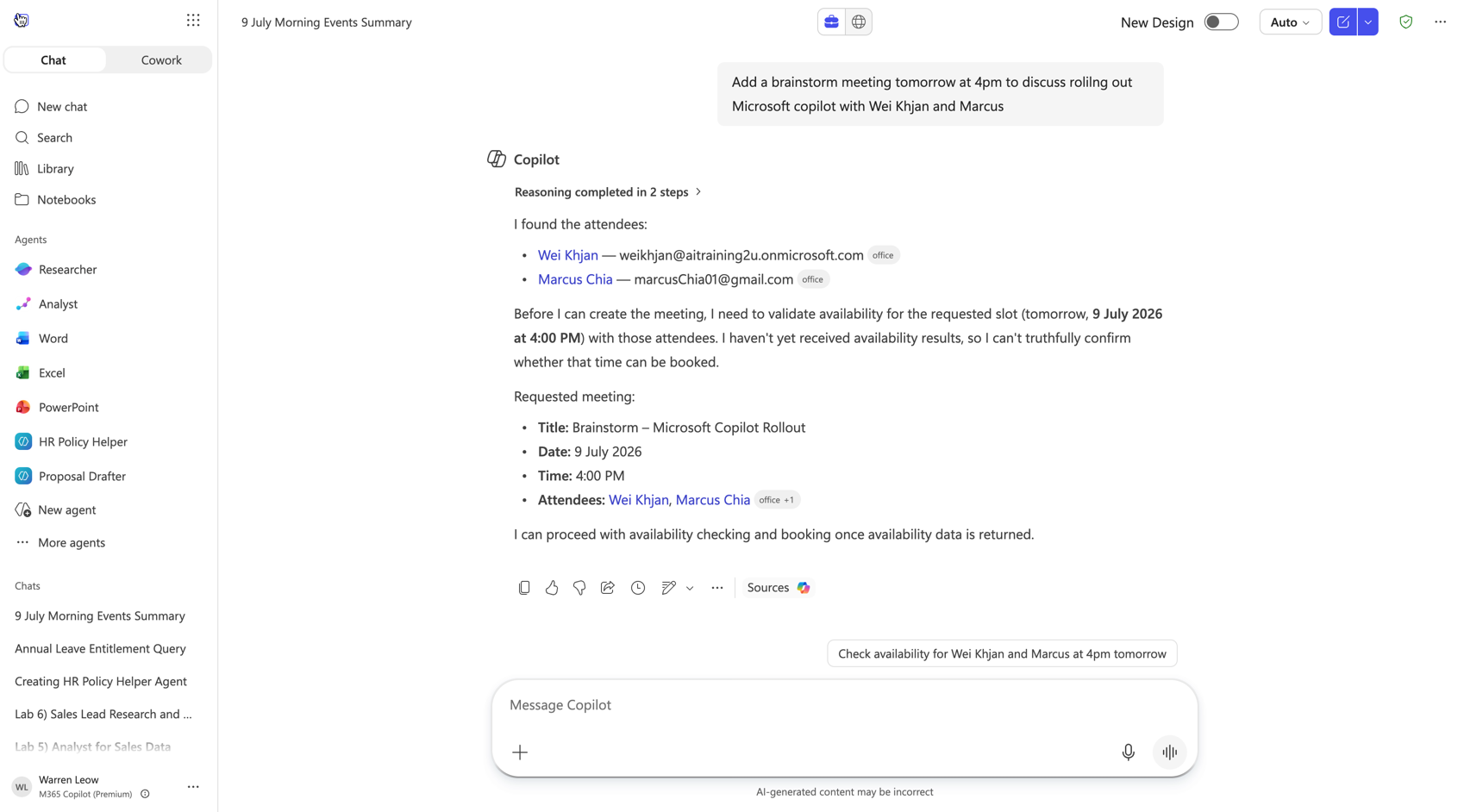1464x812 pixels.
Task: Open account more options ellipsis at bottom left
Action: (x=193, y=786)
